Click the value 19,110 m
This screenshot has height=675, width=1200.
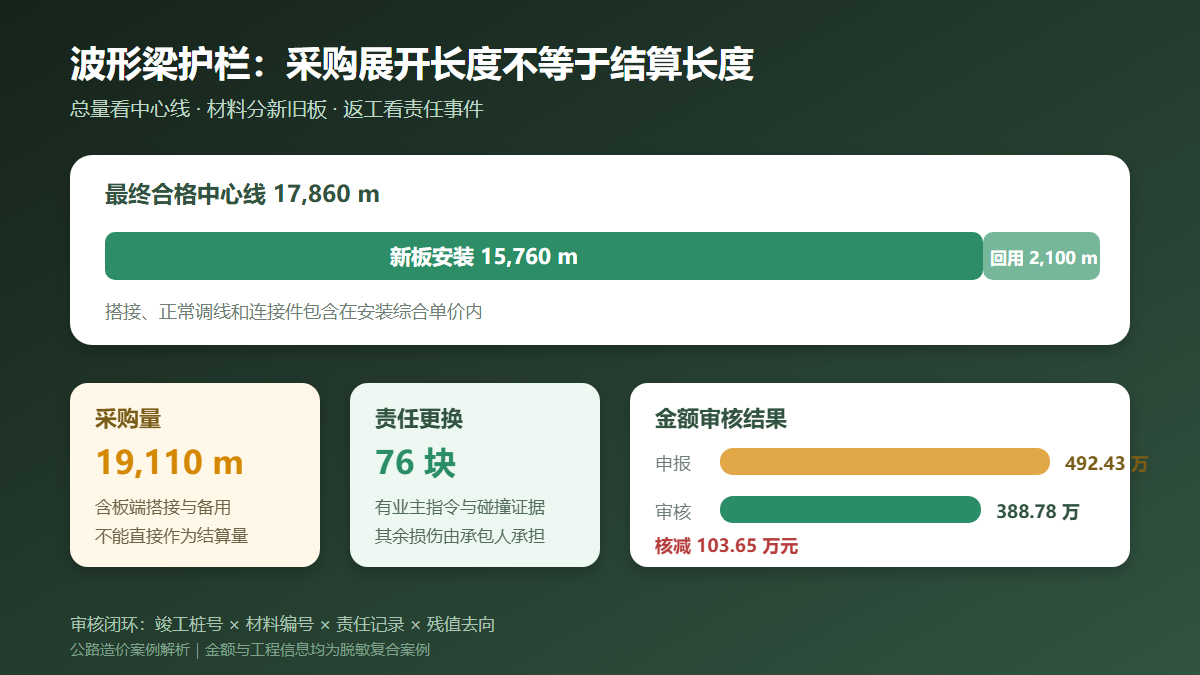tap(169, 462)
